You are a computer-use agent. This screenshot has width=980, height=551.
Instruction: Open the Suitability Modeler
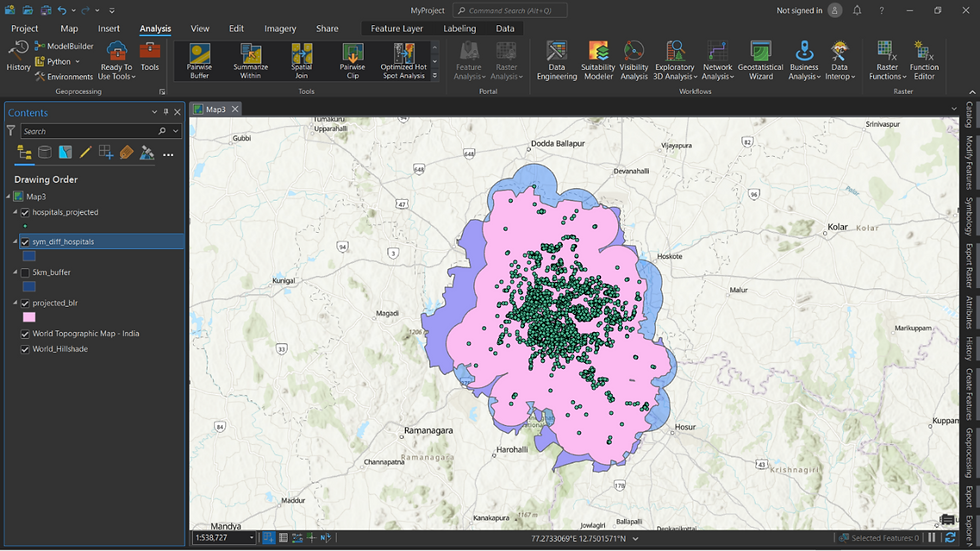click(598, 61)
